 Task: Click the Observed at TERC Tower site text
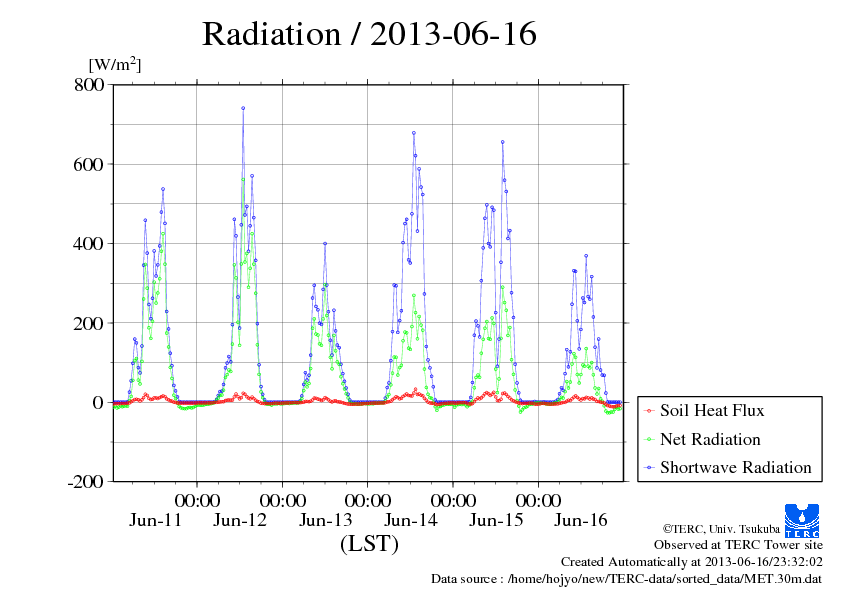coord(738,545)
